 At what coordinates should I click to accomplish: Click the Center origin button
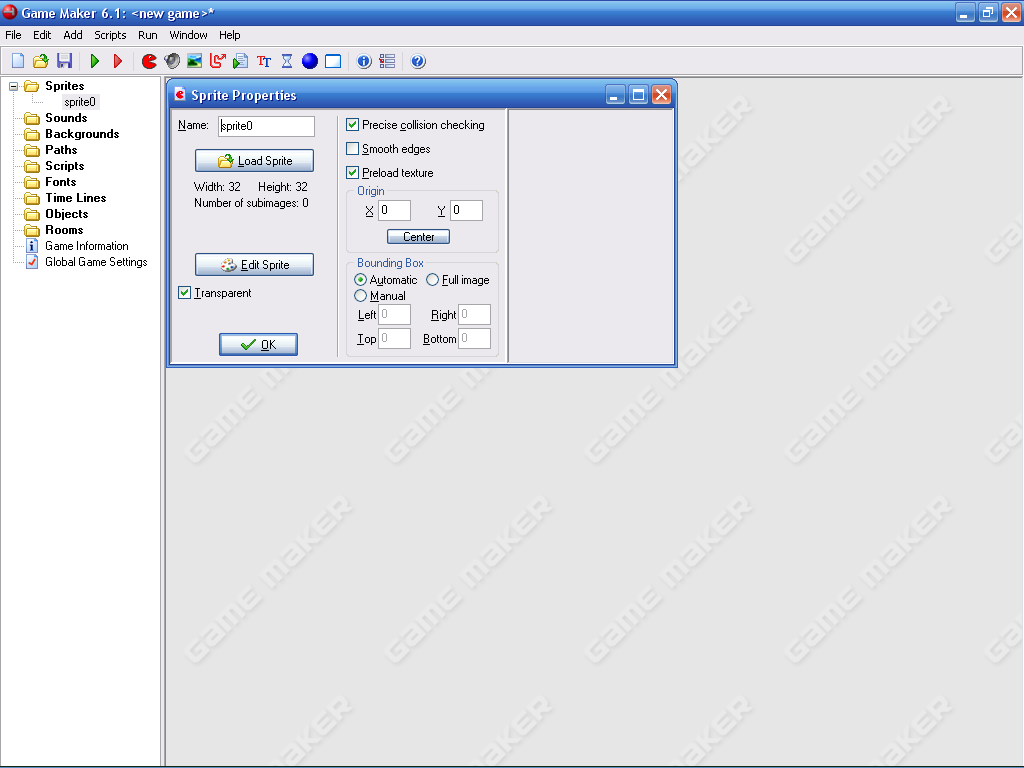(418, 237)
